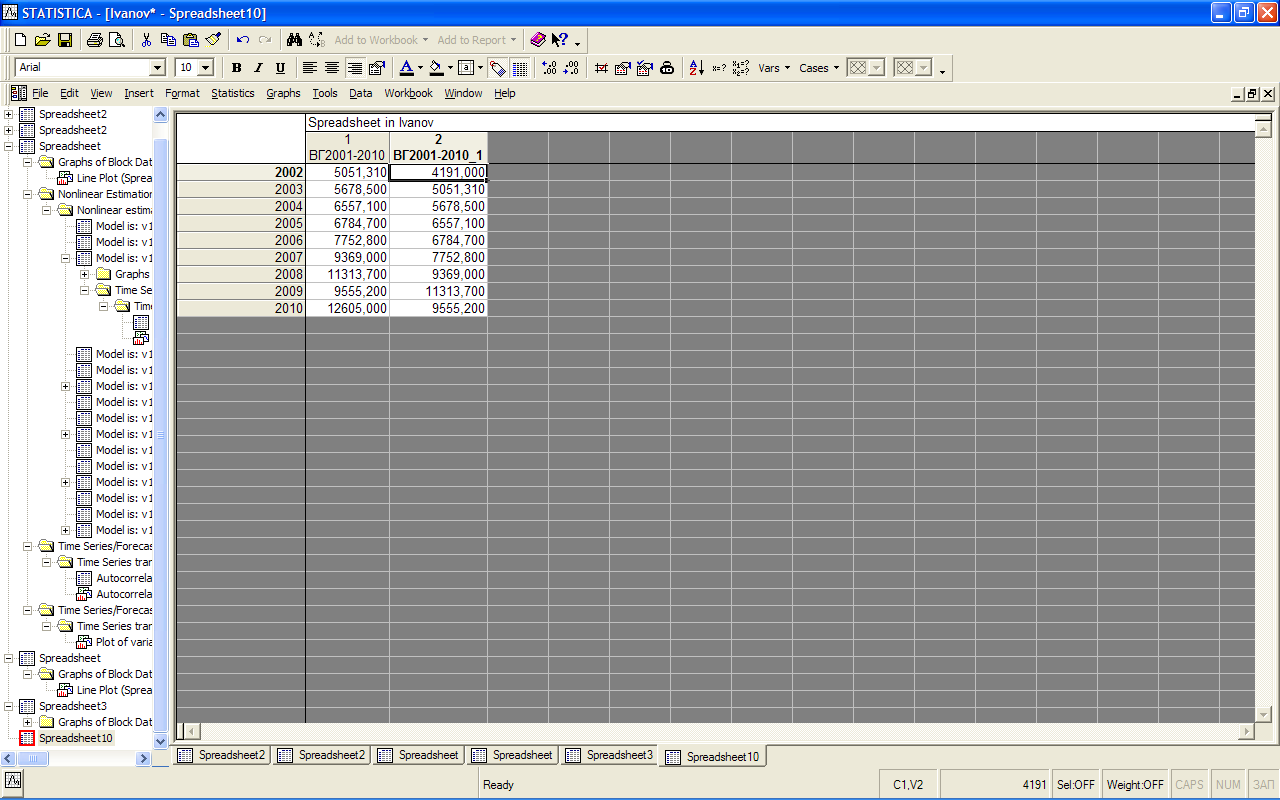The width and height of the screenshot is (1280, 800).
Task: Click the workbook tree vertical scrollbar
Action: pyautogui.click(x=161, y=427)
